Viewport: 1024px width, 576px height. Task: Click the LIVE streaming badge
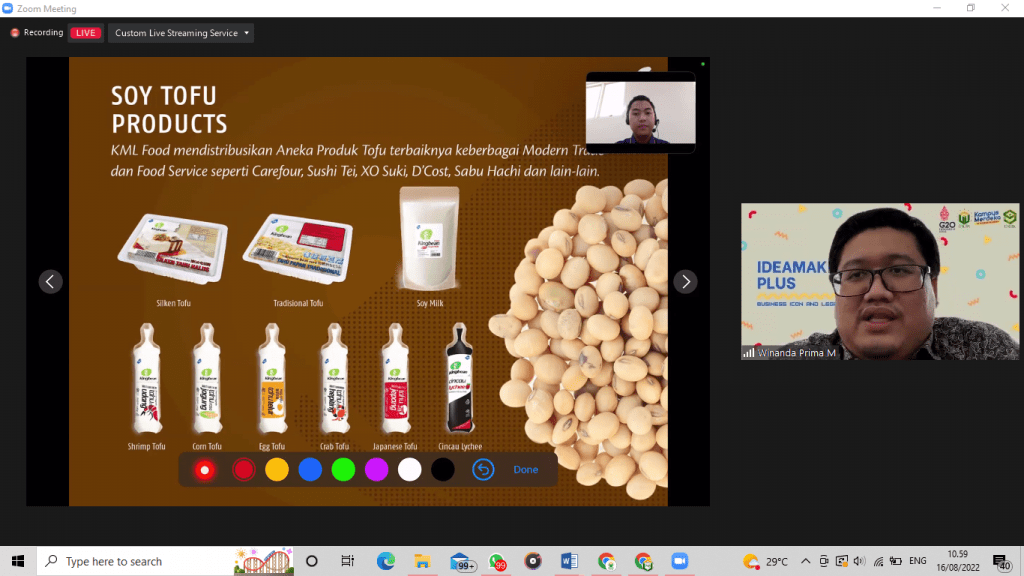[86, 33]
